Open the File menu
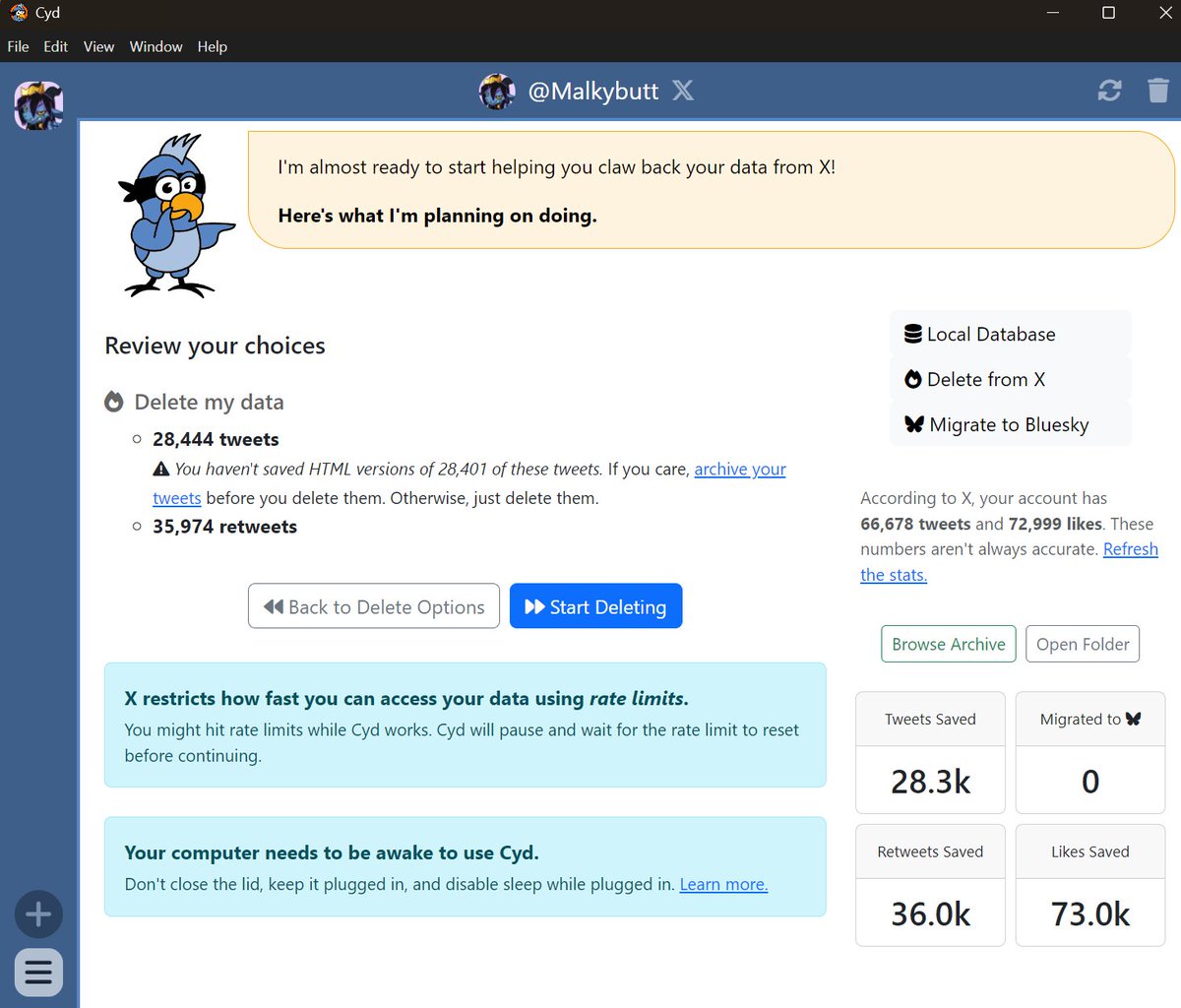1181x1008 pixels. point(18,46)
